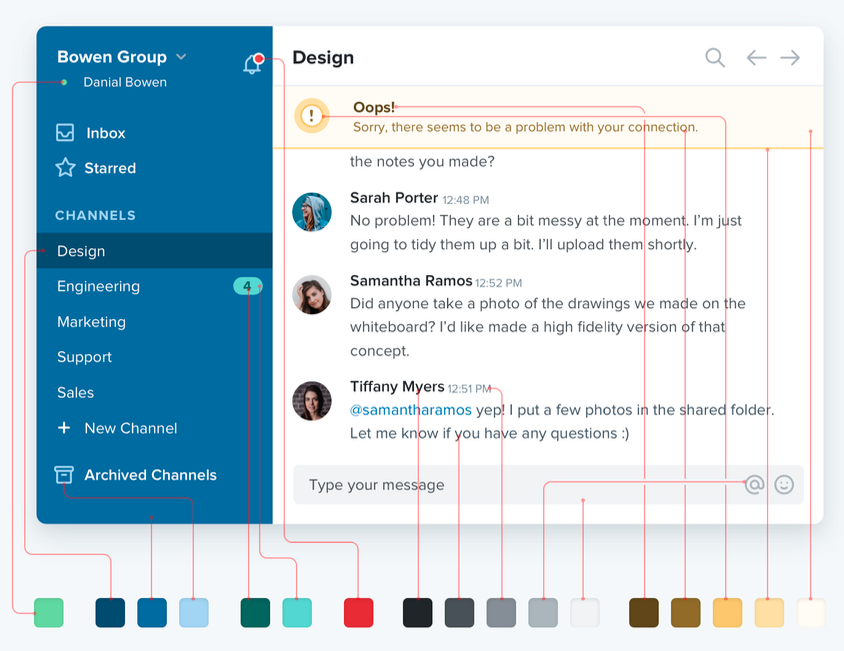Open search with the magnifier icon

[714, 58]
